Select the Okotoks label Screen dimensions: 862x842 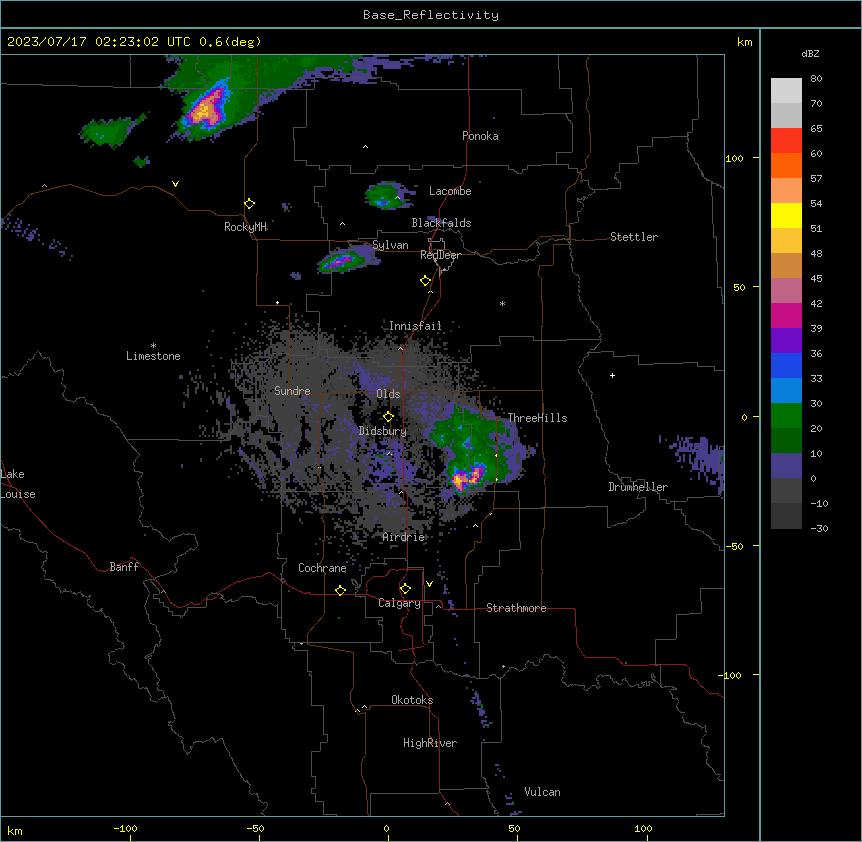(412, 700)
